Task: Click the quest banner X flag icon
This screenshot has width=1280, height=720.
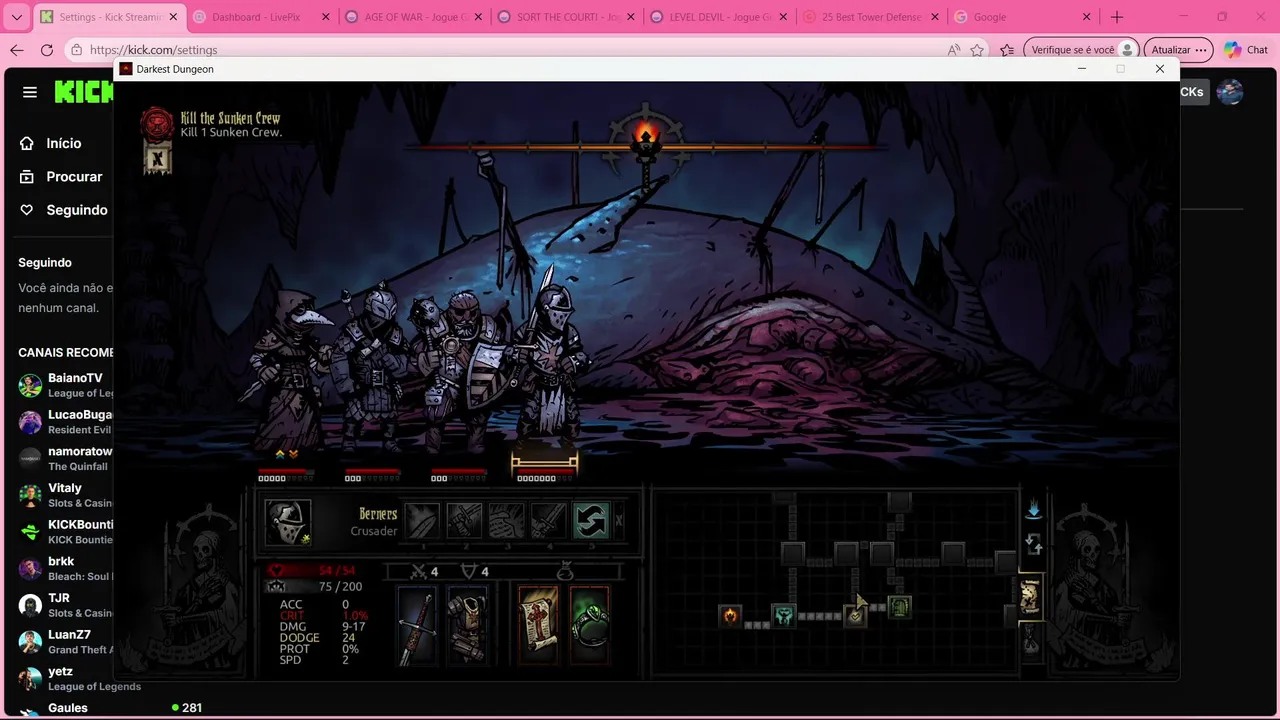Action: pos(157,158)
